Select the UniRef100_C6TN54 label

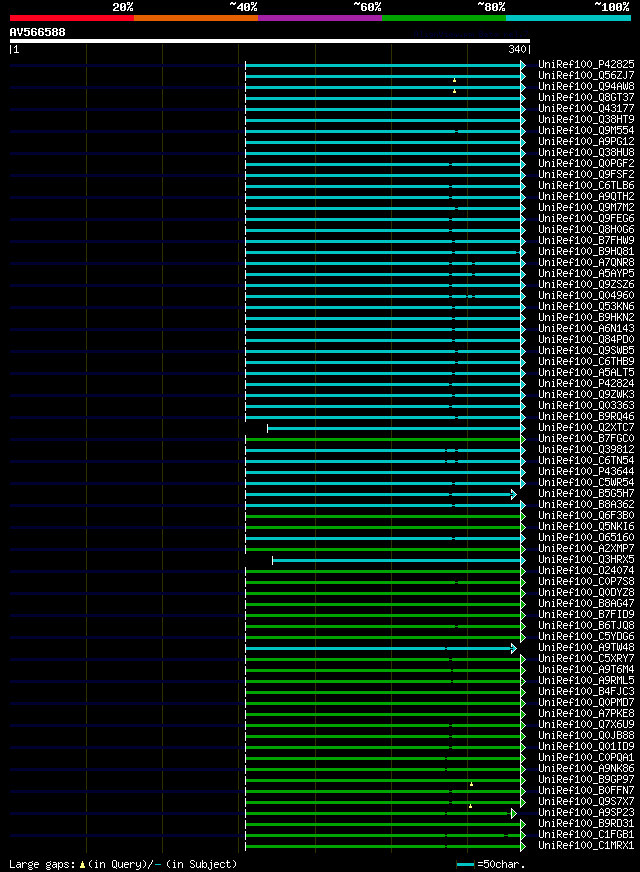[586, 460]
